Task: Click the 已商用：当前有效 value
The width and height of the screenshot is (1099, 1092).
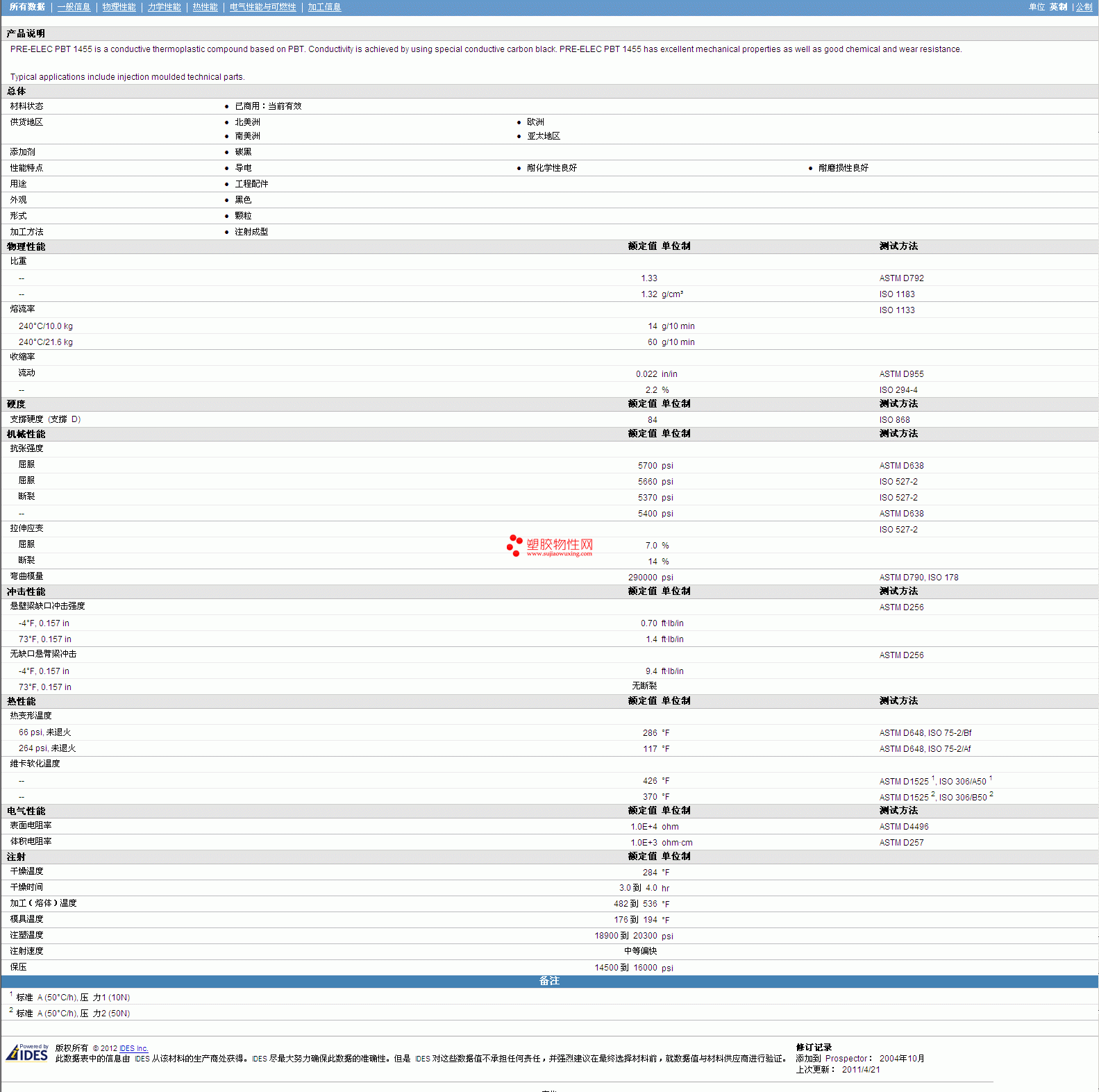Action: [x=268, y=106]
